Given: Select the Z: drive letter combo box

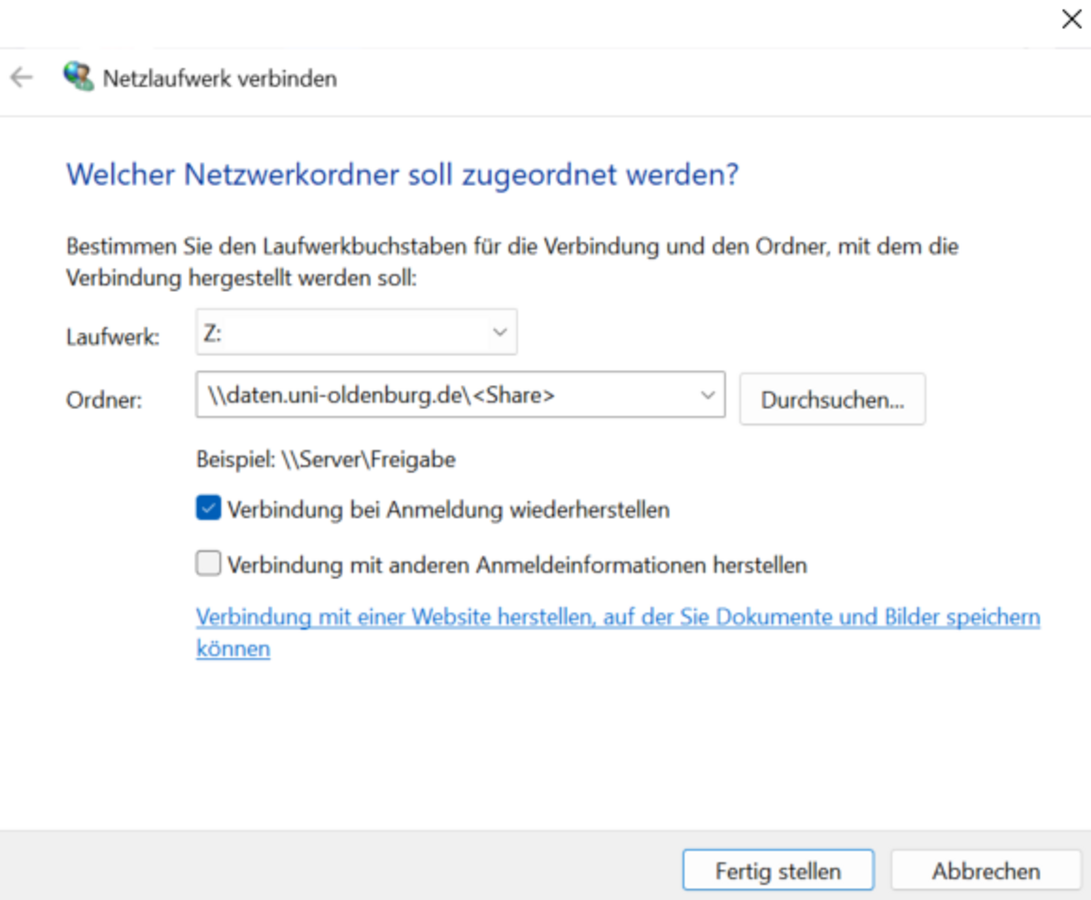Looking at the screenshot, I should (340, 333).
